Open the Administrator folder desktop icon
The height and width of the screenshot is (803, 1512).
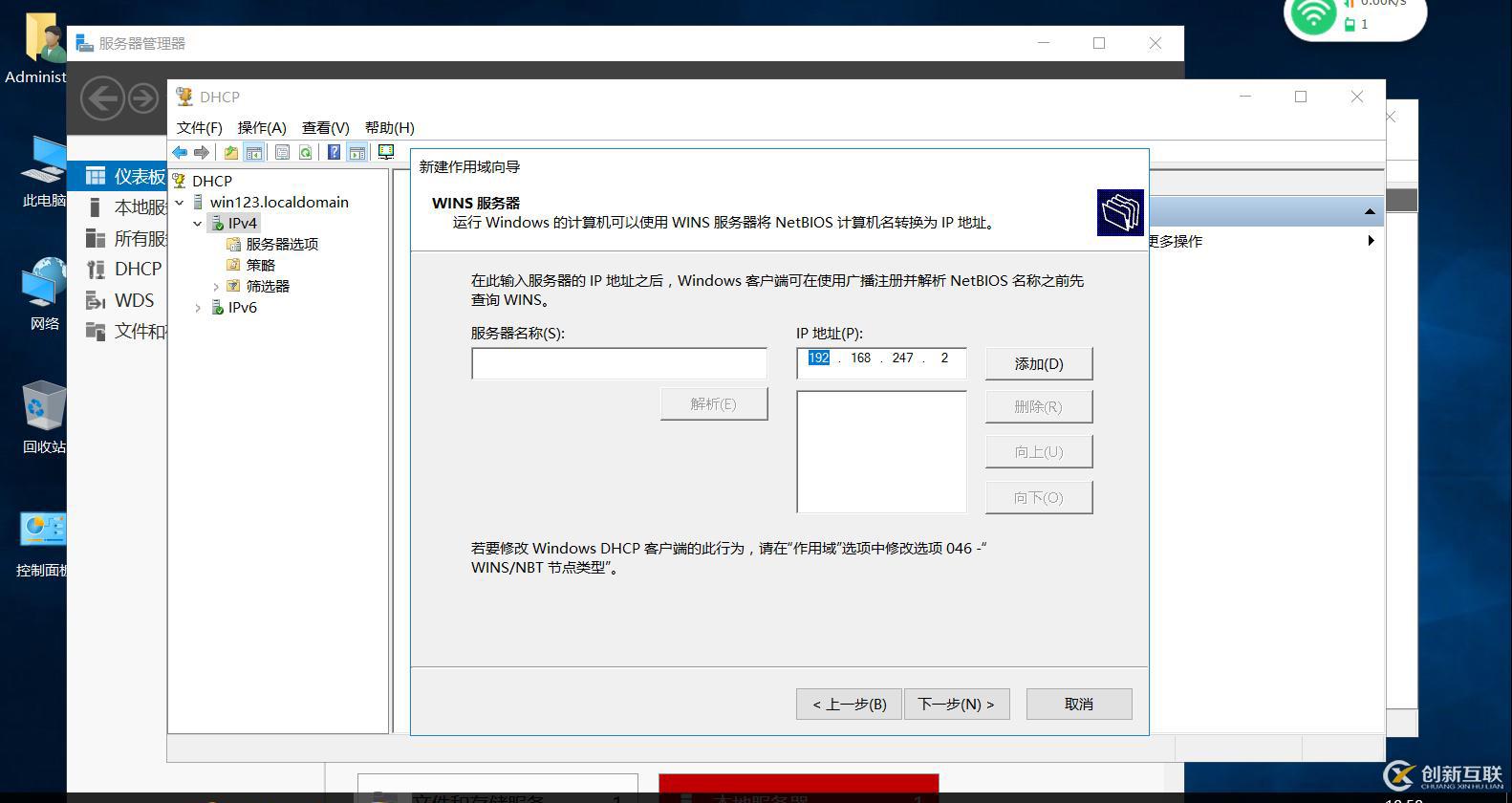38,48
